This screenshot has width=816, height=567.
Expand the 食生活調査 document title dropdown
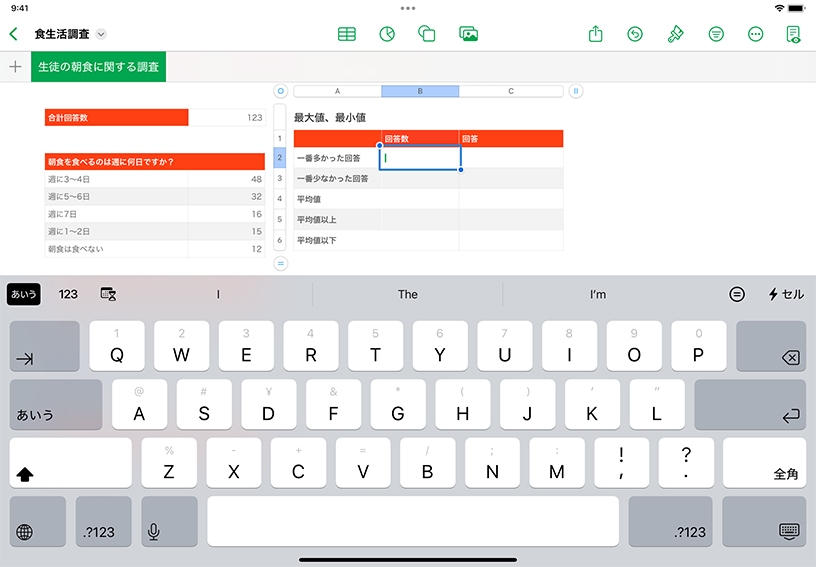101,34
